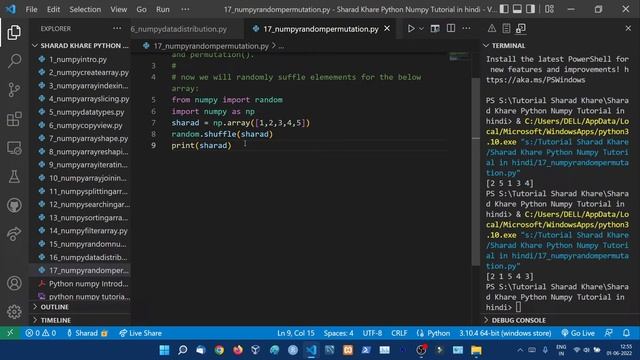Change line ending via CRLF
The height and width of the screenshot is (360, 640).
click(399, 333)
